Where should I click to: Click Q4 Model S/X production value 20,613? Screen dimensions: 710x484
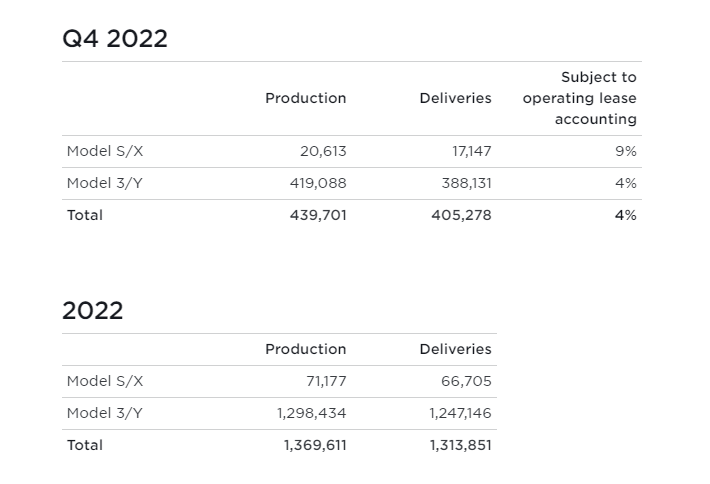(323, 151)
